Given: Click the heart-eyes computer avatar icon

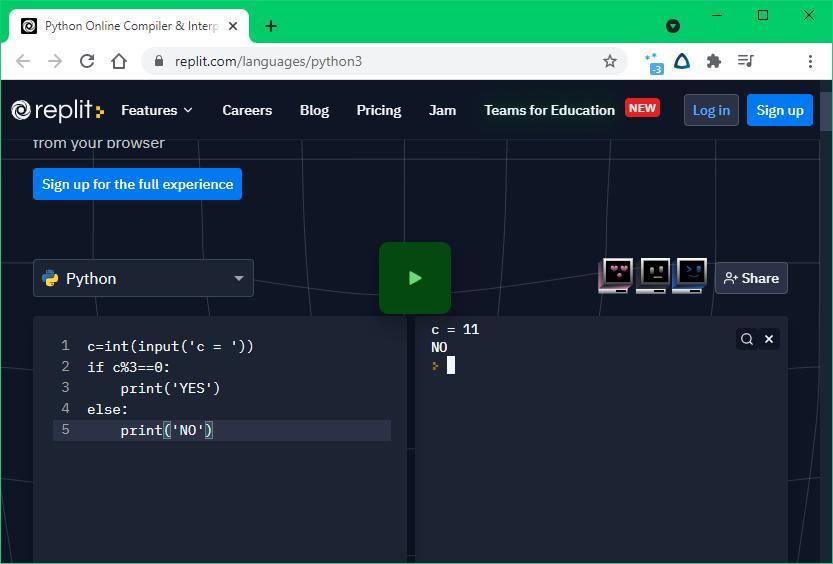Looking at the screenshot, I should (616, 275).
